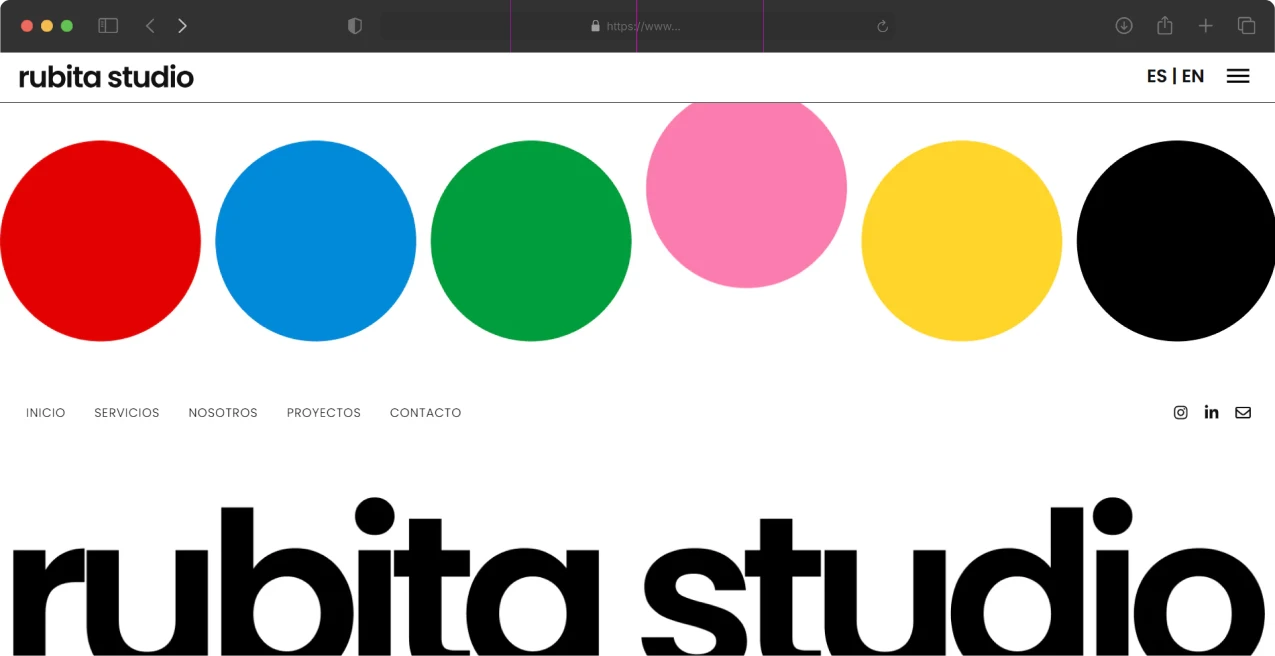The width and height of the screenshot is (1275, 656).
Task: Open the NOSOTROS menu item
Action: (223, 413)
